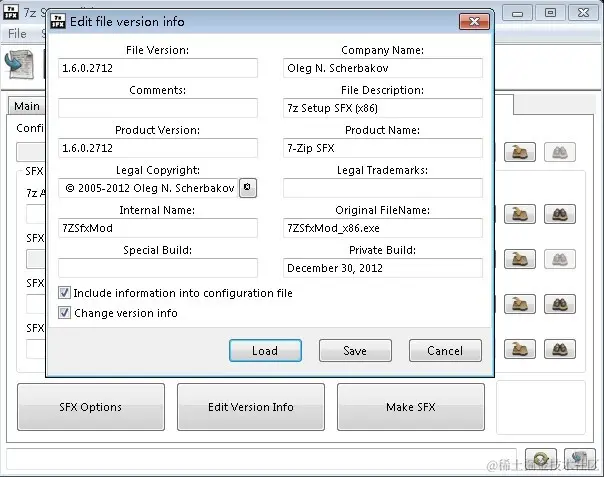Click the 7z SFX icon in dialog title
604x477 pixels.
(x=58, y=21)
